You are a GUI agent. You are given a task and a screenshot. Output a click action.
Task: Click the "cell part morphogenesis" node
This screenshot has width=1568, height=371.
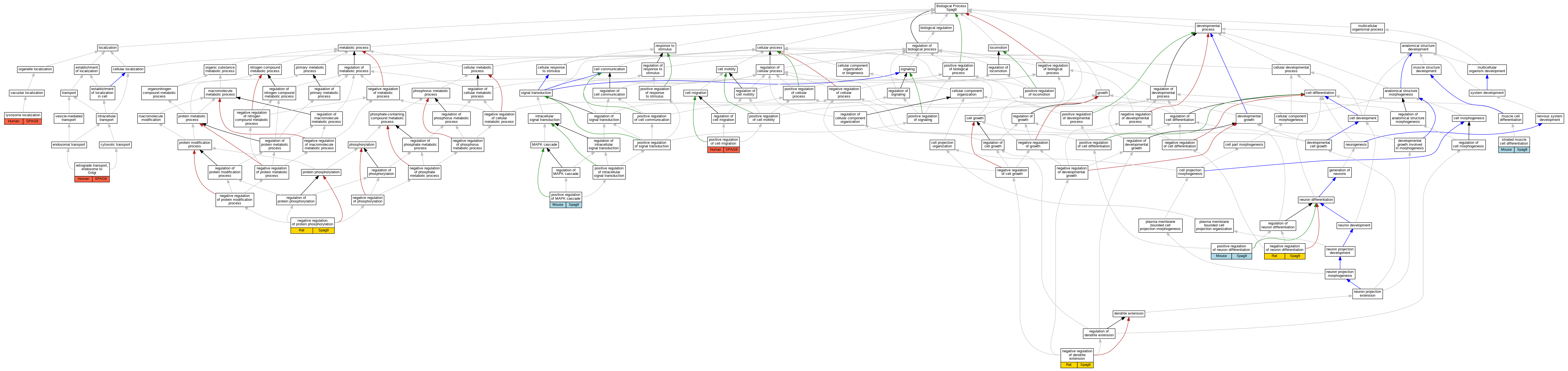1244,145
